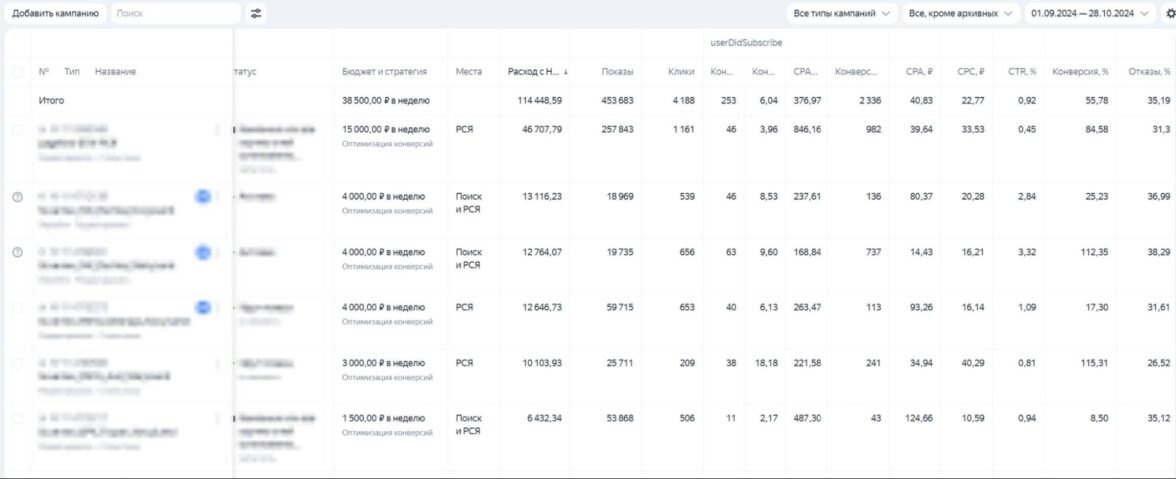The width and height of the screenshot is (1176, 479).
Task: Click the conversion value 112,35
Action: pos(1094,252)
